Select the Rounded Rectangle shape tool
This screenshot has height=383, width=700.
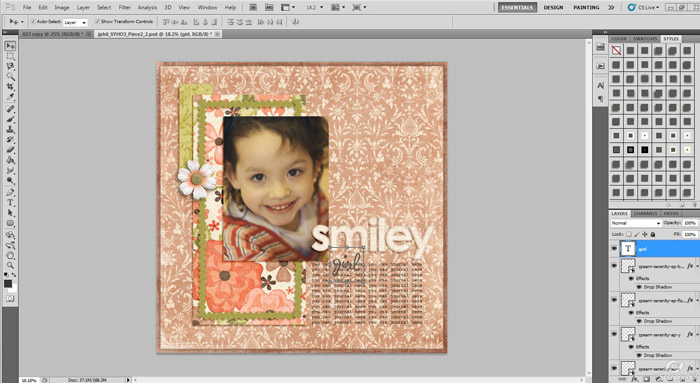coord(10,223)
